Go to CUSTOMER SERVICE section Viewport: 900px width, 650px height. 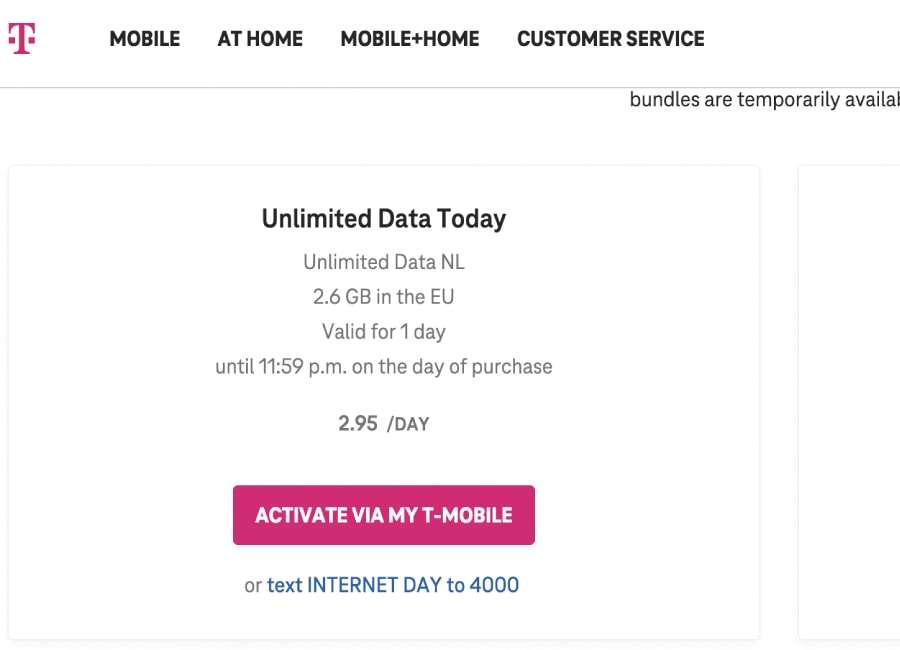(611, 39)
